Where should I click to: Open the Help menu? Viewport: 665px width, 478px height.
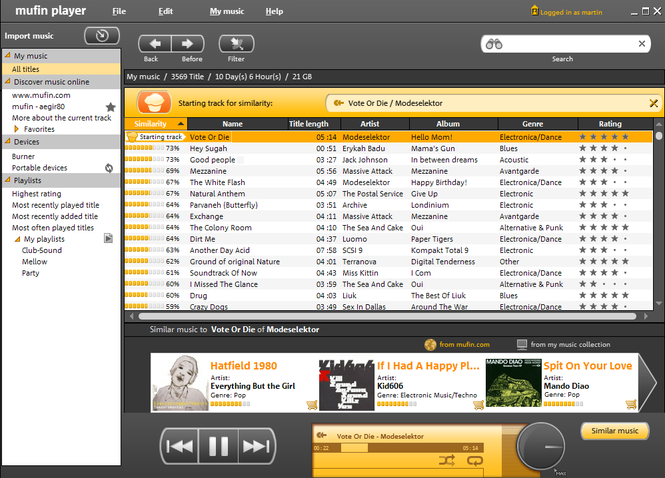[274, 11]
